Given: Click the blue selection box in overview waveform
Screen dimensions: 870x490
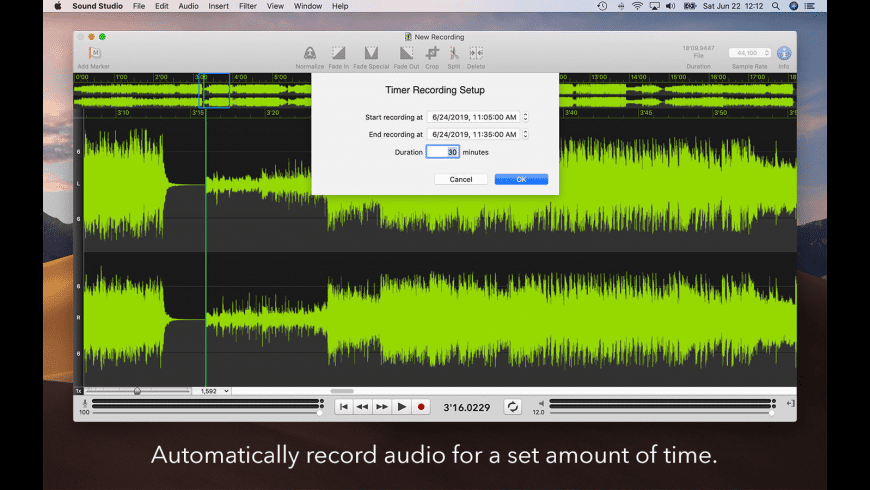Looking at the screenshot, I should [x=214, y=90].
